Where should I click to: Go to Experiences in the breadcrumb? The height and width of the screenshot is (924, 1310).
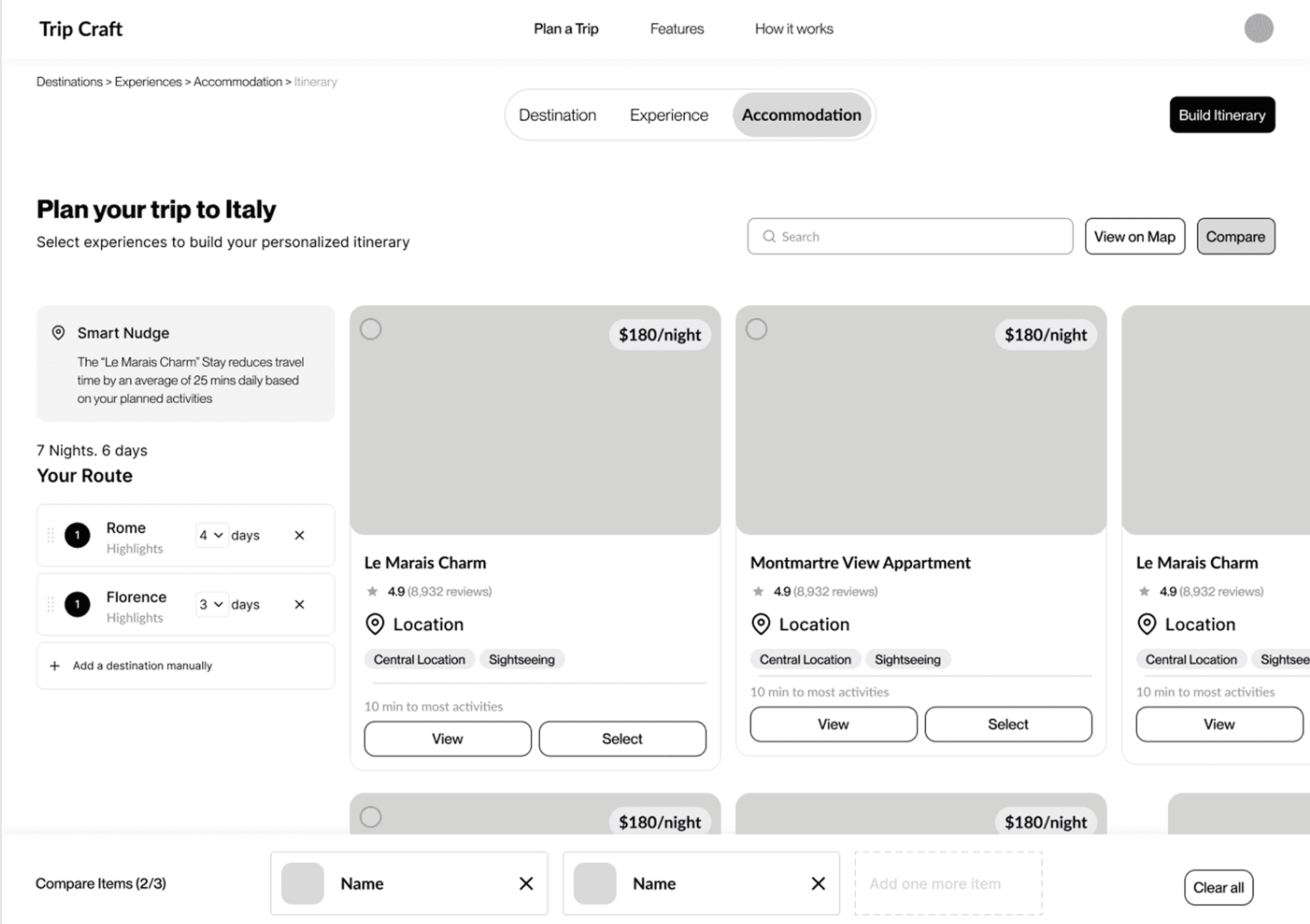pos(148,82)
